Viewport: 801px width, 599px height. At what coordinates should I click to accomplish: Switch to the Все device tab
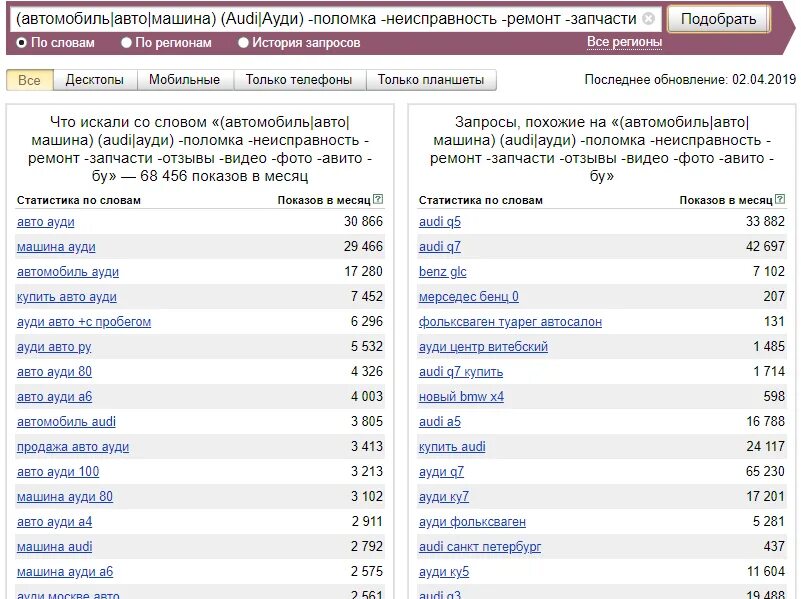coord(29,80)
